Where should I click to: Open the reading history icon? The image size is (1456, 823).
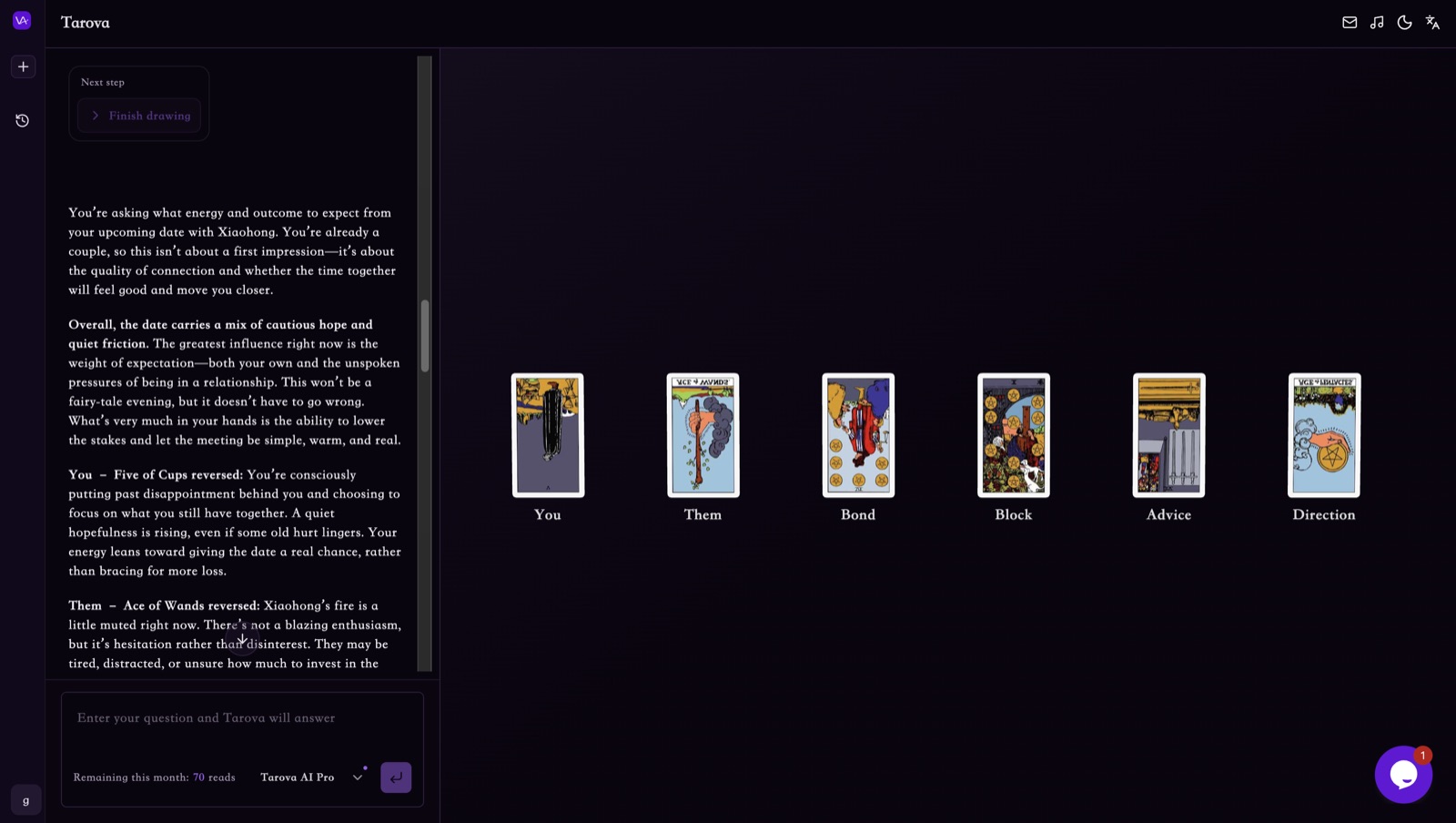pos(23,120)
